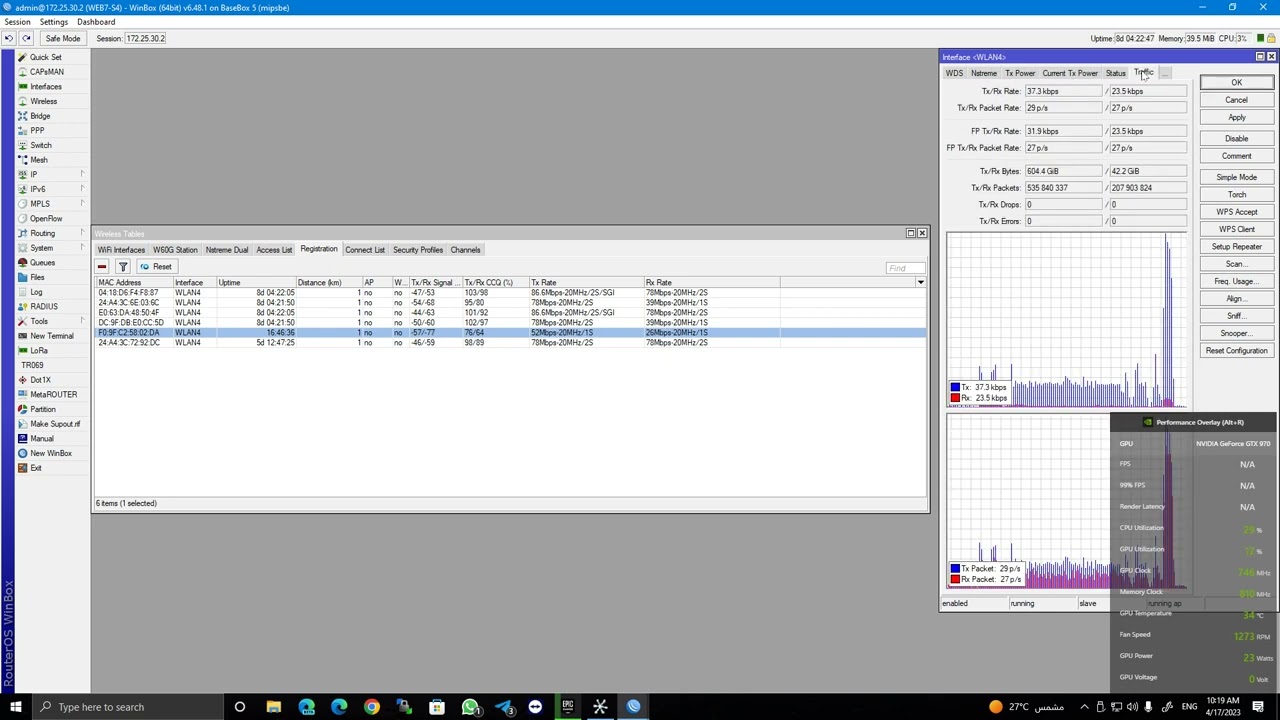Click the Reset Configuration button
The width and height of the screenshot is (1280, 720).
(x=1237, y=351)
